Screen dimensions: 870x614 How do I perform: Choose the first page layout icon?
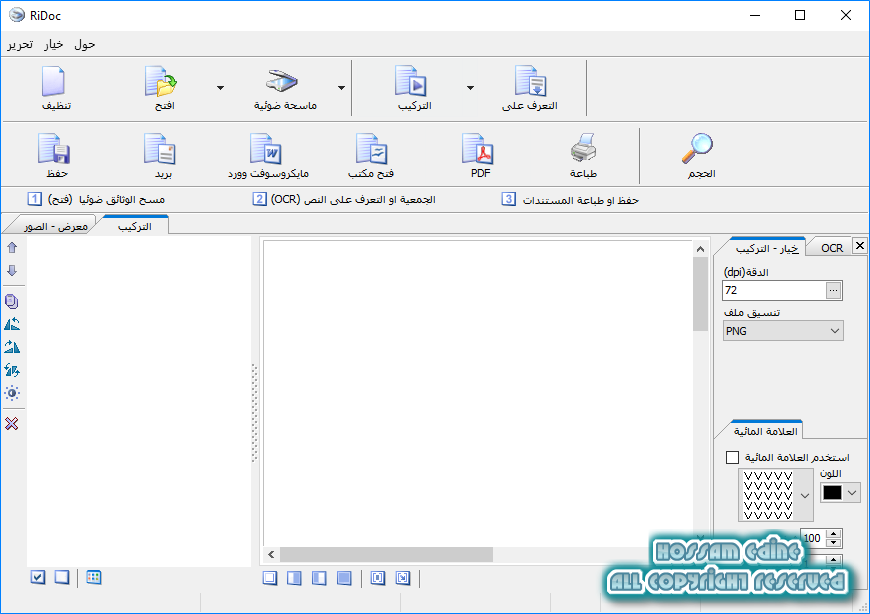(270, 579)
